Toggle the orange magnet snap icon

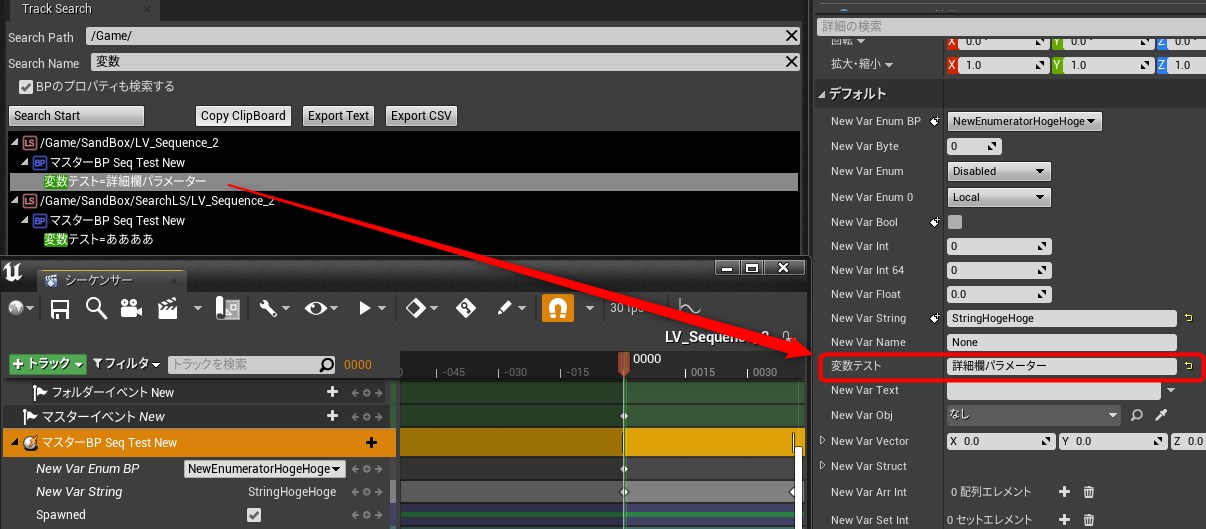(x=557, y=309)
